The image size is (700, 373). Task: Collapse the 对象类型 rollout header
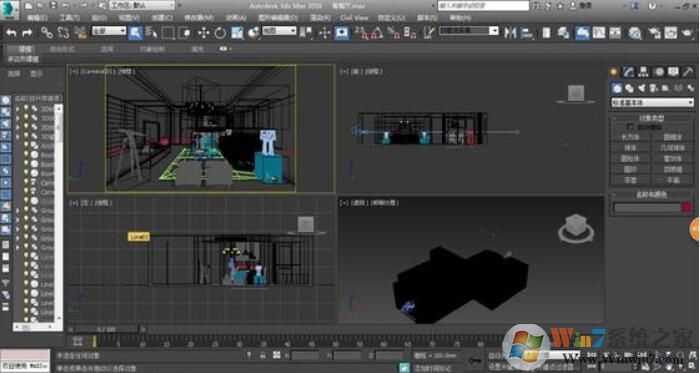pos(652,119)
